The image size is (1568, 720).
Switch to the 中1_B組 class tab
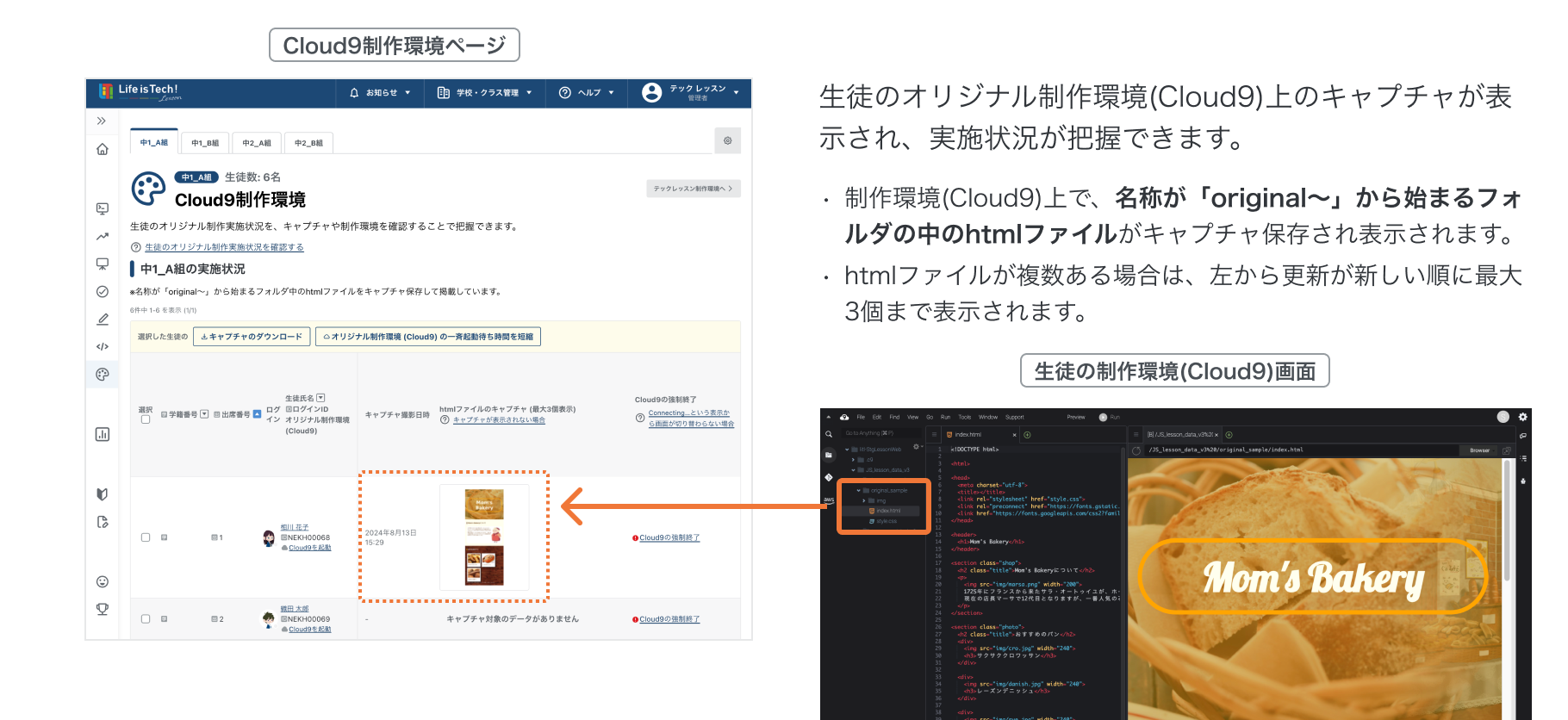pos(205,143)
